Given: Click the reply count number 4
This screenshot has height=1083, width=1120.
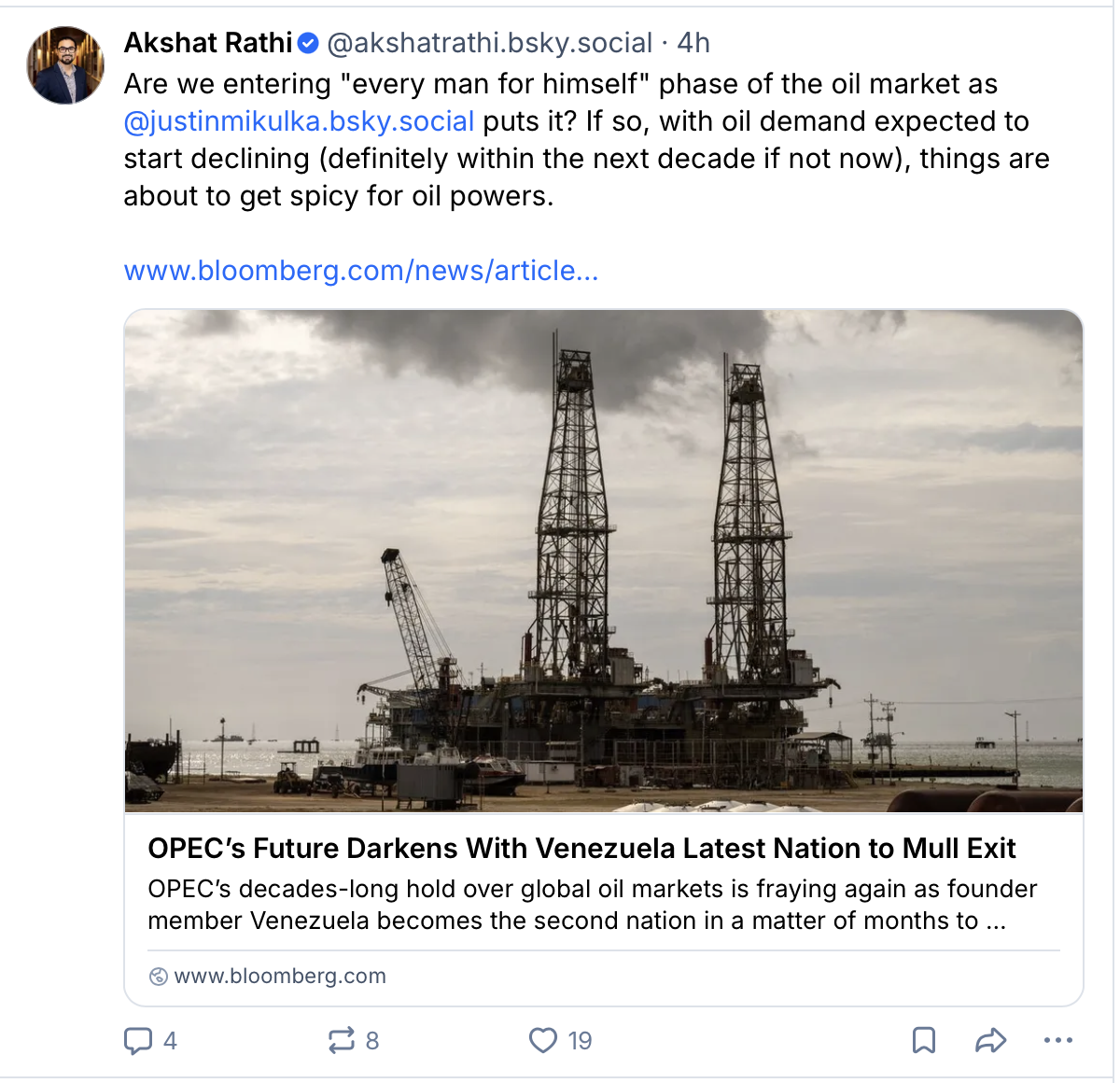Looking at the screenshot, I should click(170, 1041).
